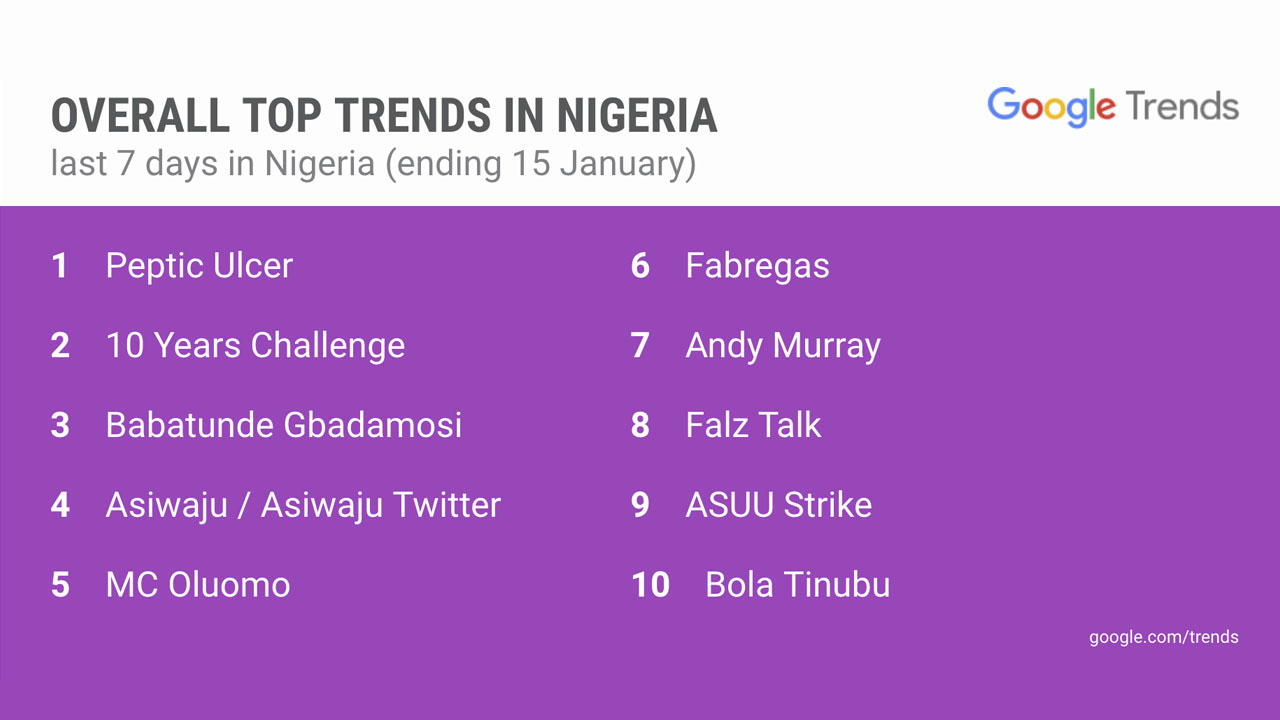
Task: Select the Andy Murray trend
Action: 783,346
